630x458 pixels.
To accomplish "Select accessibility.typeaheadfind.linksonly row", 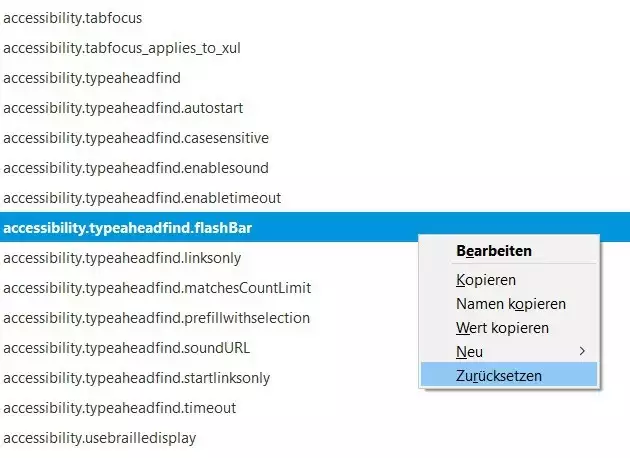I will tap(122, 258).
